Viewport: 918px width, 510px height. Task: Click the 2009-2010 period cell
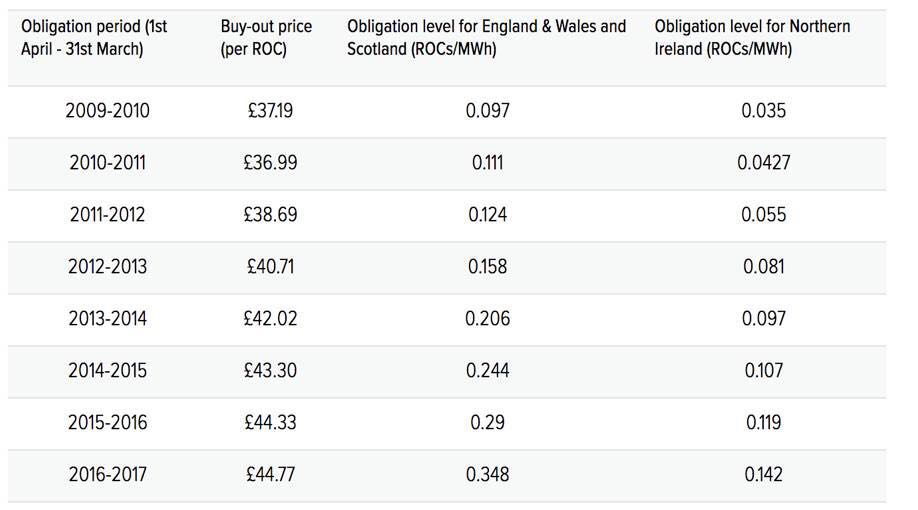[x=107, y=110]
